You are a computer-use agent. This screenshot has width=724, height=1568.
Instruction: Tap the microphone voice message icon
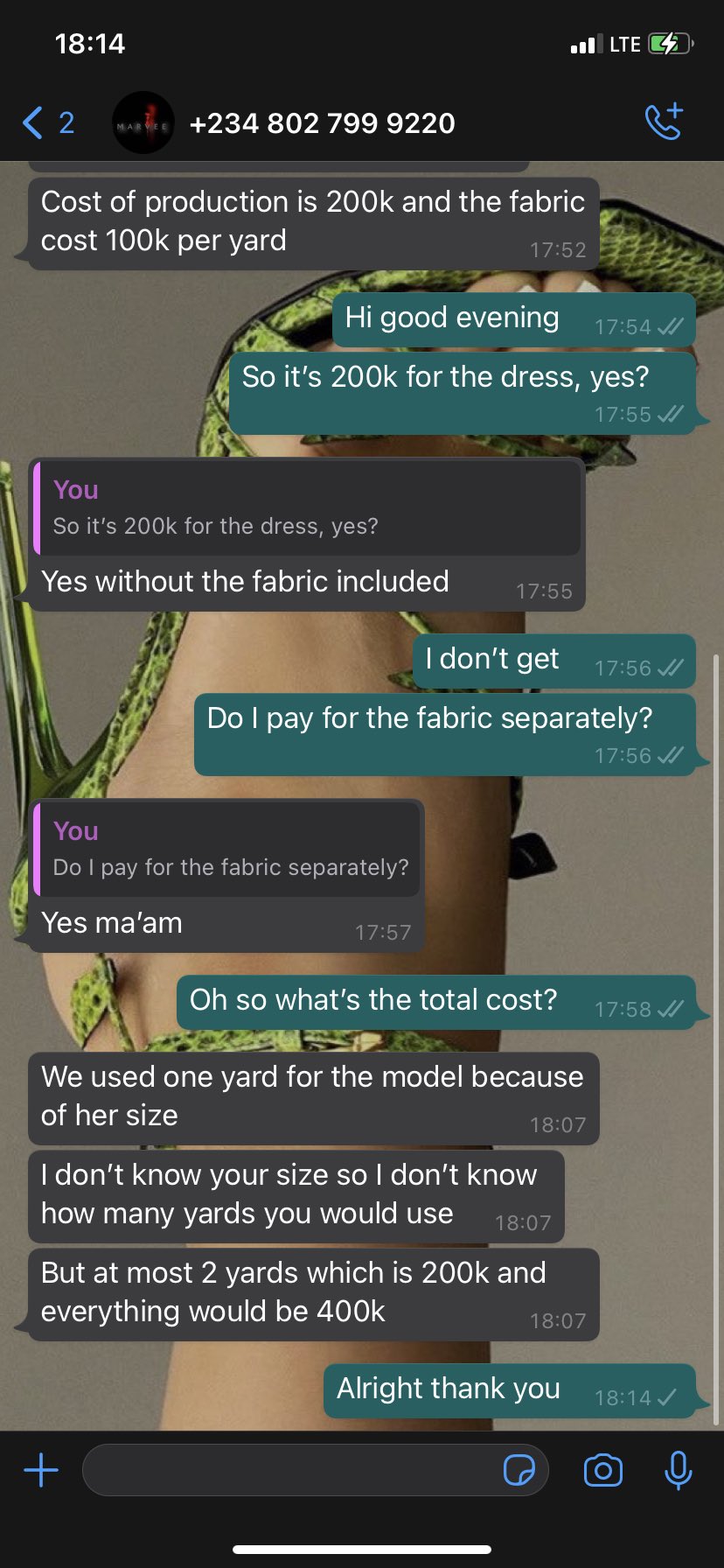[x=678, y=1470]
